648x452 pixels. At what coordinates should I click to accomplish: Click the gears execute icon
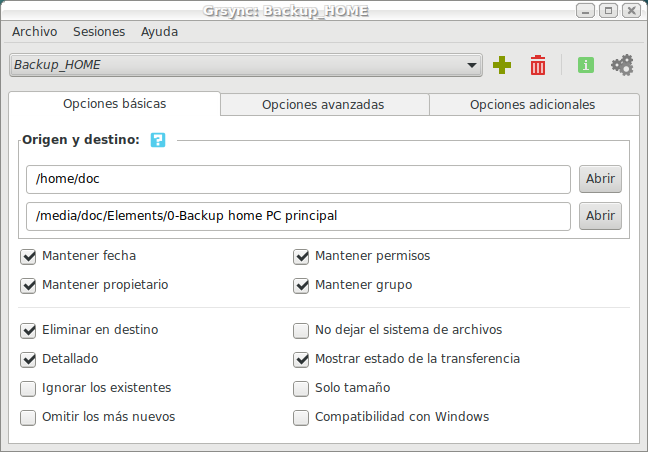coord(622,65)
